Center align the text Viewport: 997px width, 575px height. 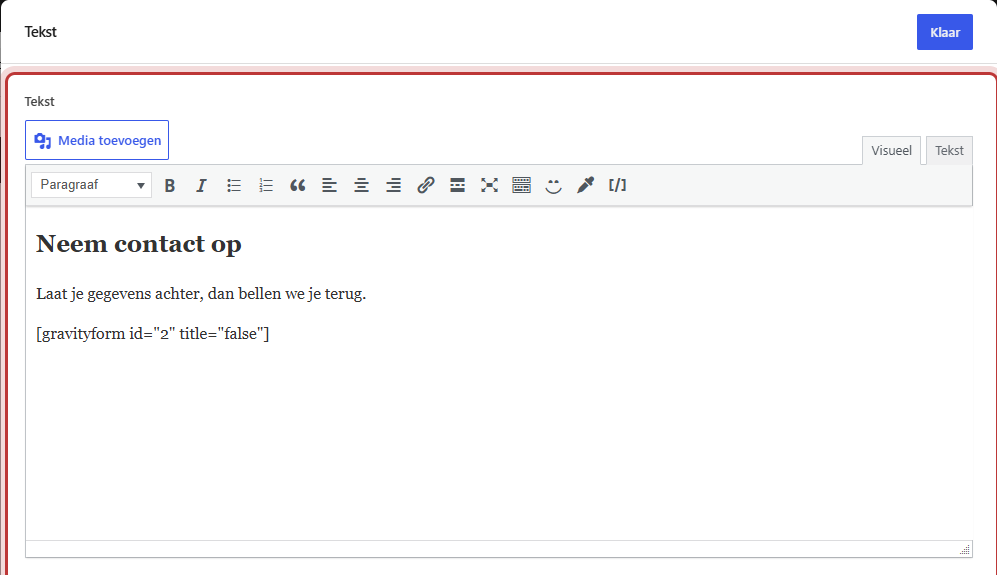(362, 185)
